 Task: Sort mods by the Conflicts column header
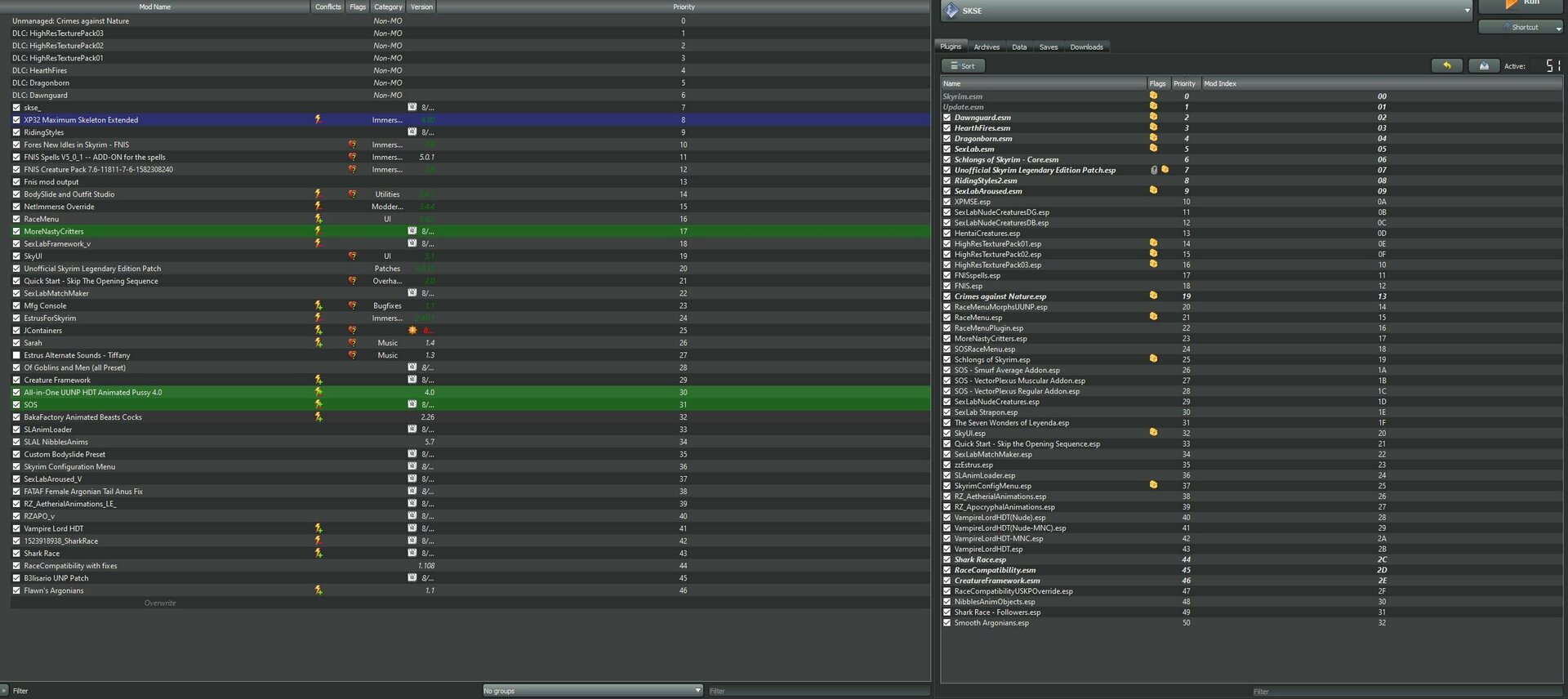(328, 7)
